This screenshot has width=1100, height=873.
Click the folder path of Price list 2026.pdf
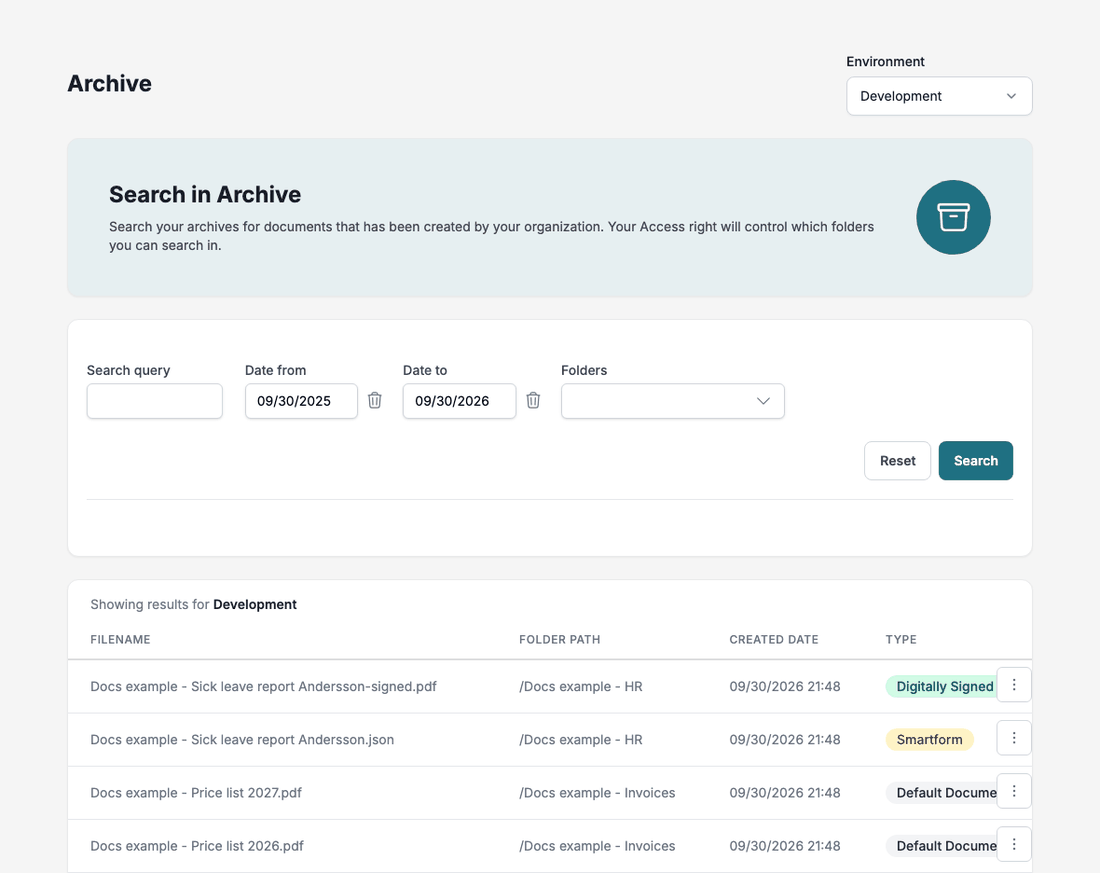pyautogui.click(x=597, y=846)
